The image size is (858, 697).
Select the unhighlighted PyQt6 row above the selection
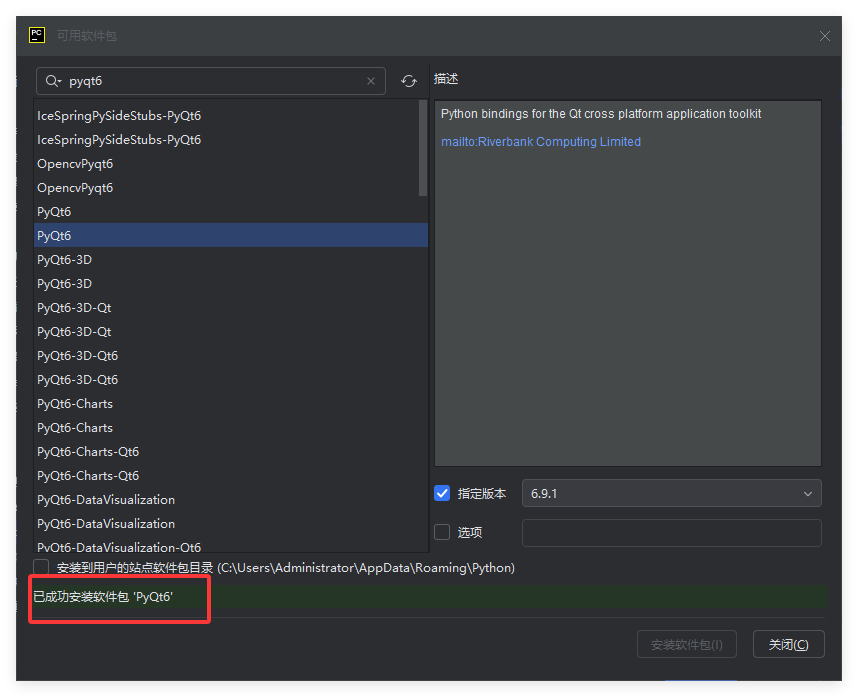(230, 211)
